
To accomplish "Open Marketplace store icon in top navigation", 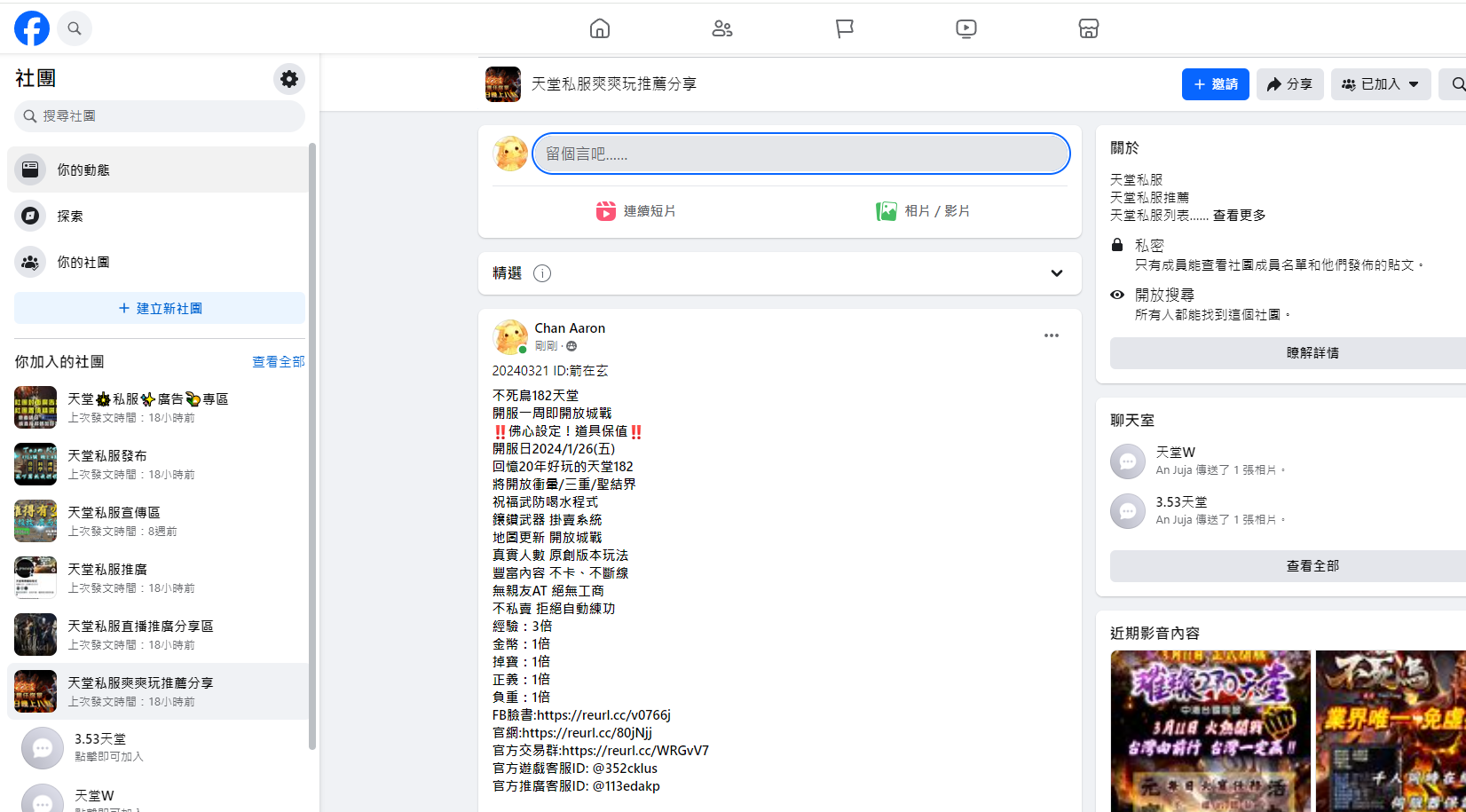I will tap(1089, 28).
